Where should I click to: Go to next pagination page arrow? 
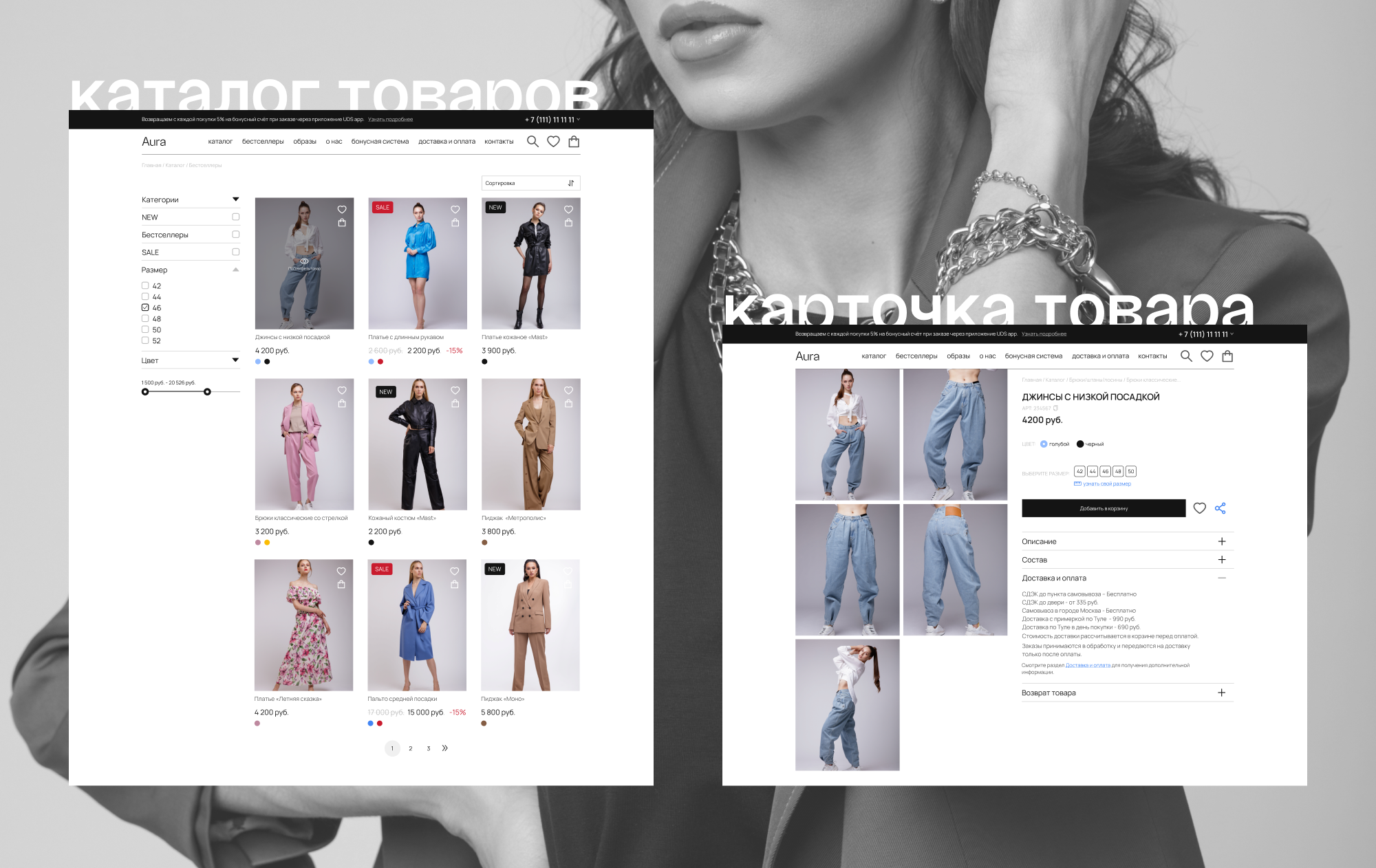pos(445,748)
